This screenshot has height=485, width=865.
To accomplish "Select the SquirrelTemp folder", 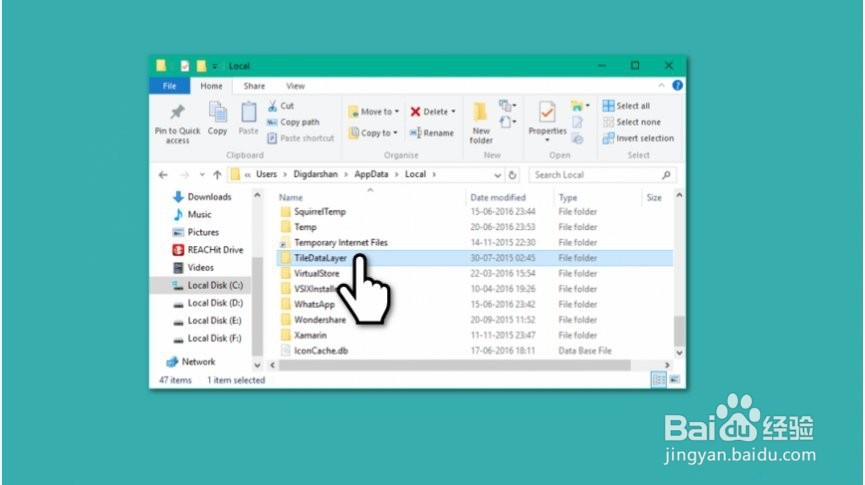I will point(474,212).
